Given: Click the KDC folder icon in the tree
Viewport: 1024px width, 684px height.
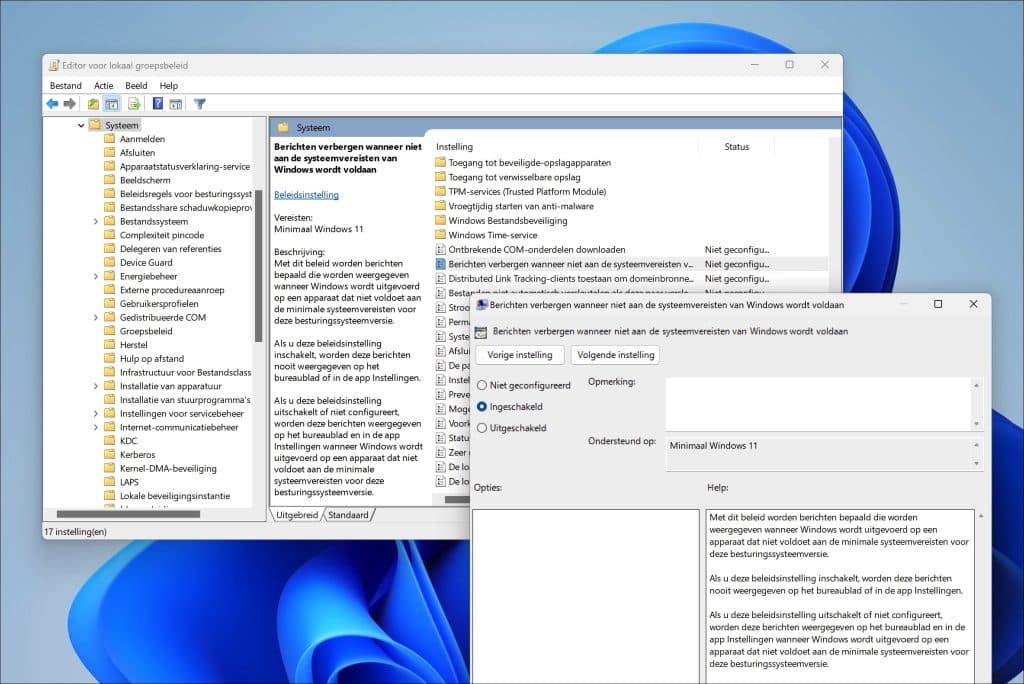Looking at the screenshot, I should click(110, 440).
